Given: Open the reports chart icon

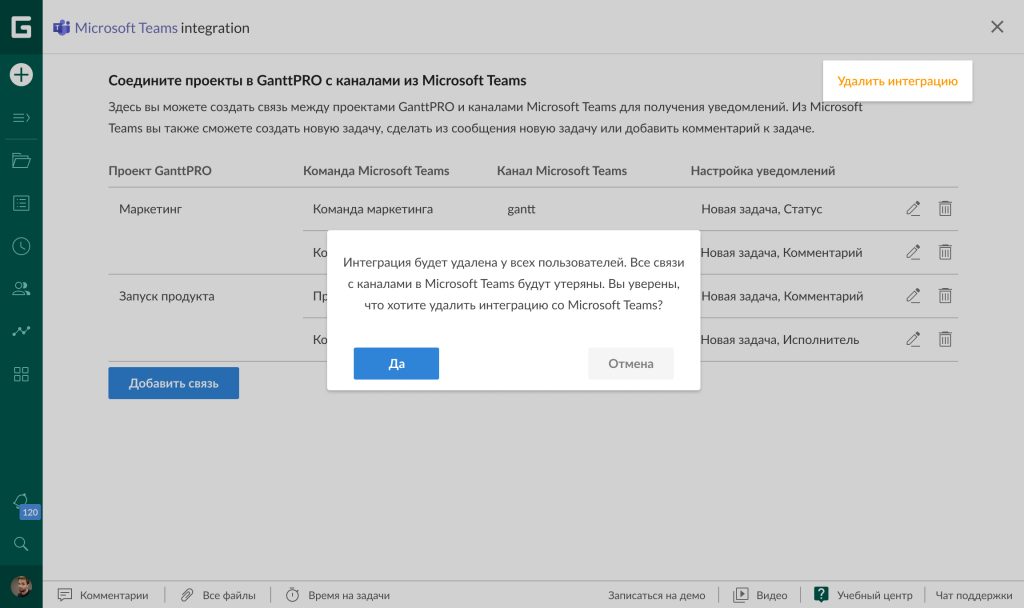Looking at the screenshot, I should click(x=20, y=331).
